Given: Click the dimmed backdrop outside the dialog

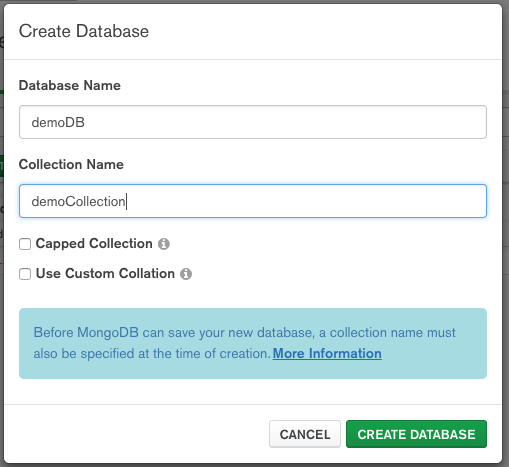Looking at the screenshot, I should pos(506,233).
